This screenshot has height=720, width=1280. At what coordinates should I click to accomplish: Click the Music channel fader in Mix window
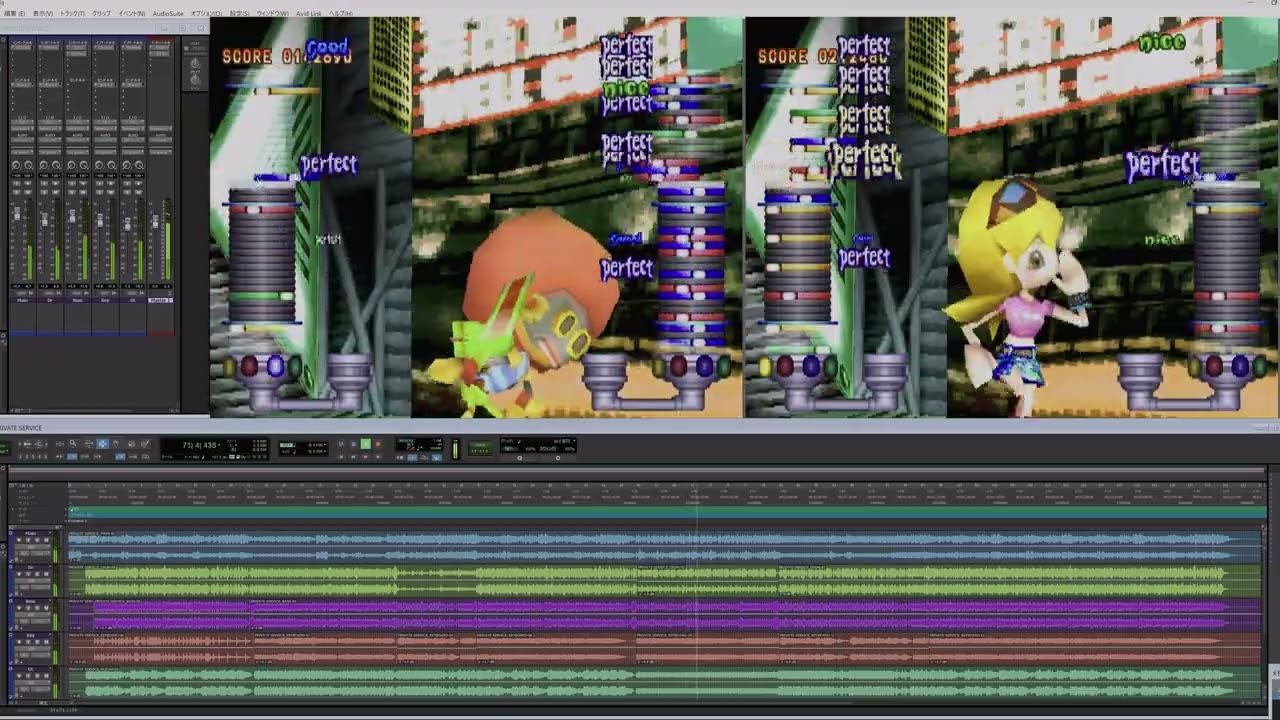click(x=17, y=215)
